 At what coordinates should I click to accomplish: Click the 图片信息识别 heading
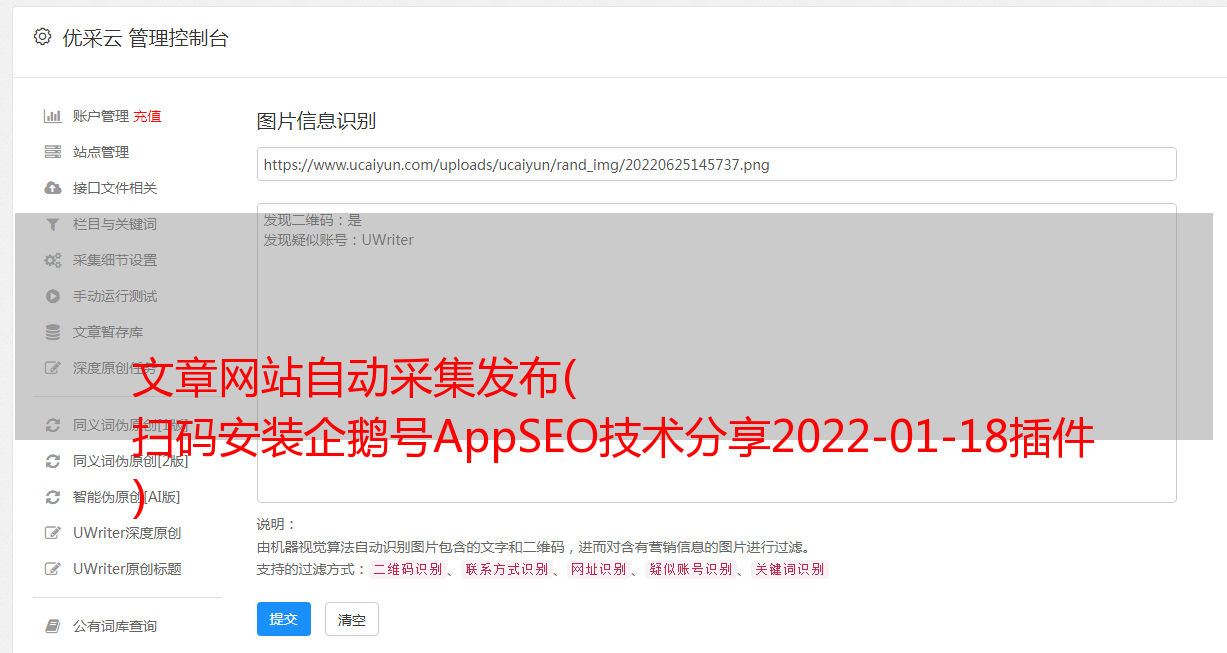pos(316,121)
